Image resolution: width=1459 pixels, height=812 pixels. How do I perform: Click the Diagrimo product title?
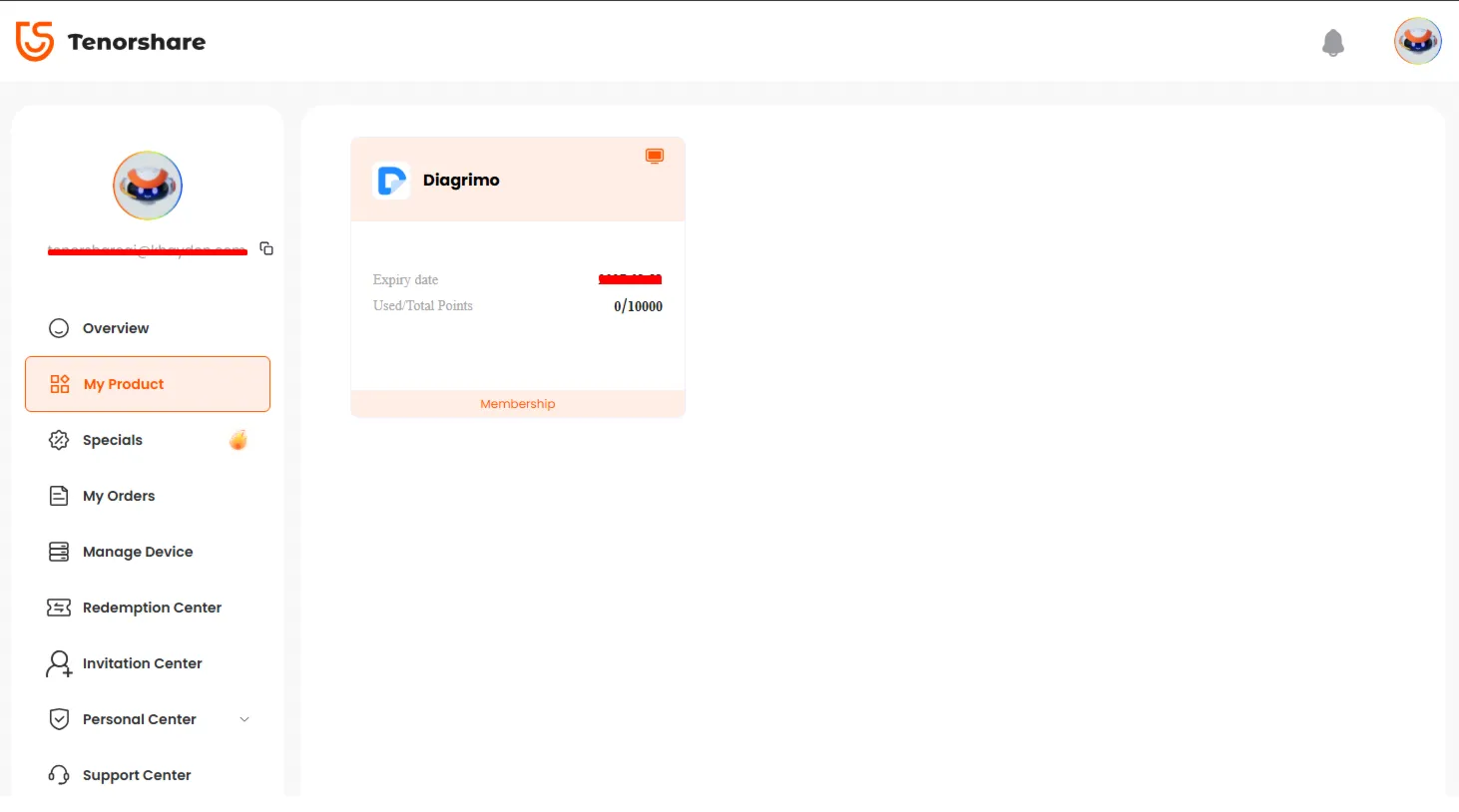[461, 181]
